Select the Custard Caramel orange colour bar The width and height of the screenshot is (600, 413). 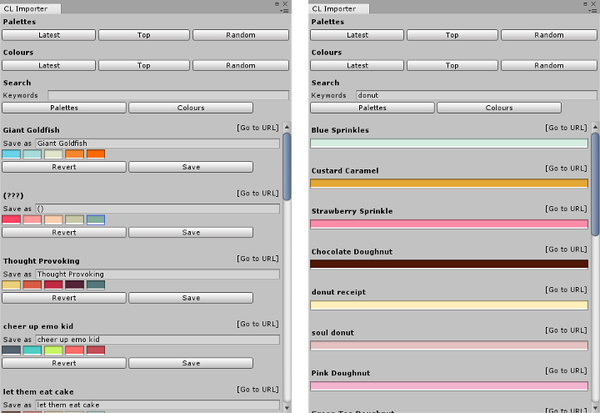(449, 183)
